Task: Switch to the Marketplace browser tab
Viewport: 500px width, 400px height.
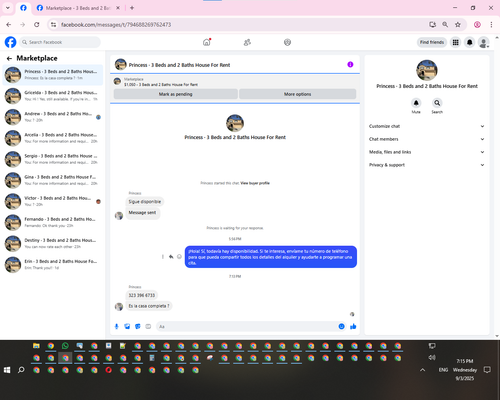Action: coord(78,8)
